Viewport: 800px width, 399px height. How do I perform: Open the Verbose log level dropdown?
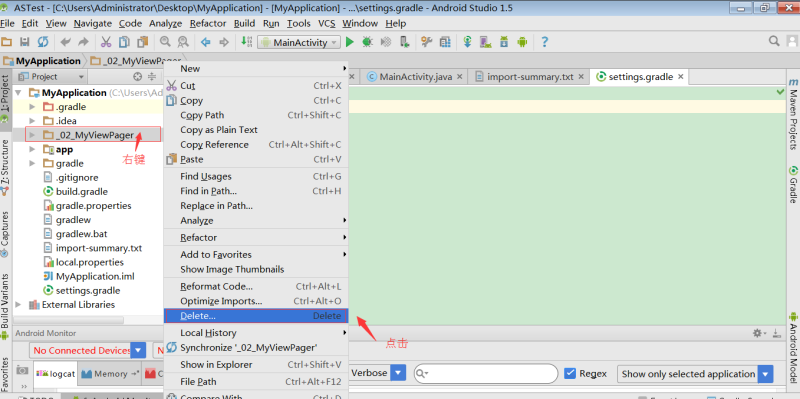(378, 373)
